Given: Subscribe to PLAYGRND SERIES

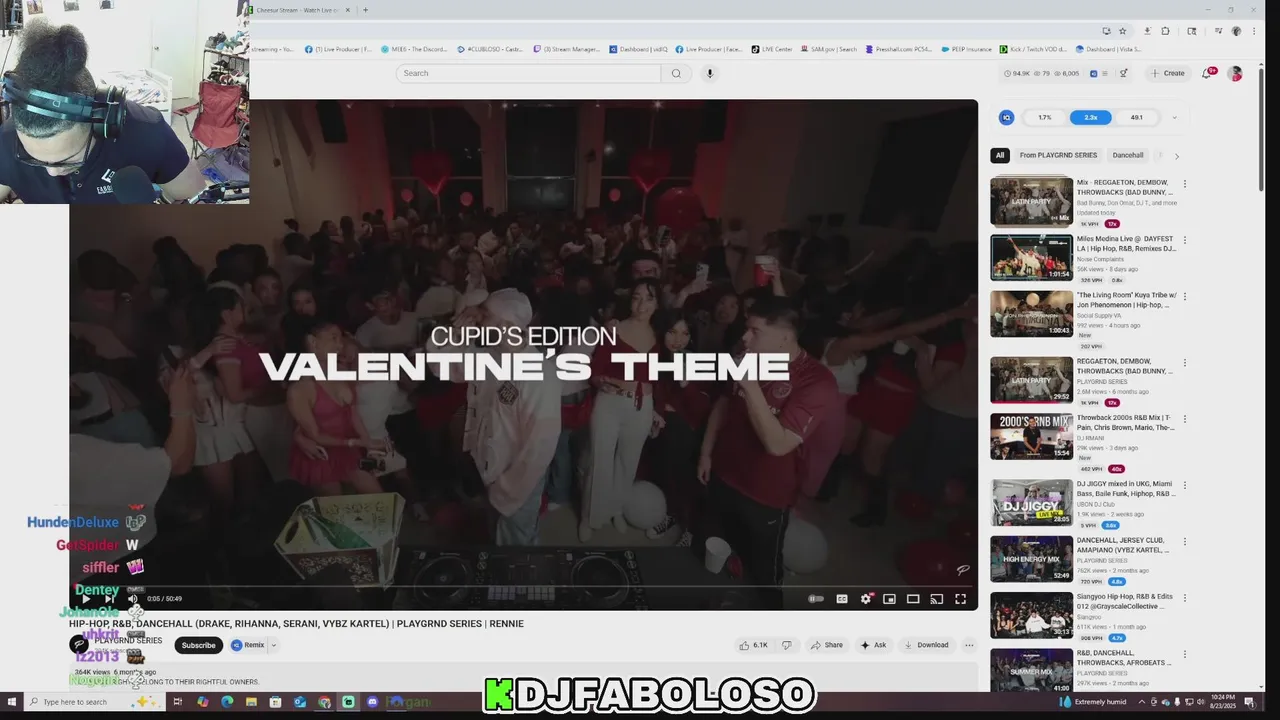Looking at the screenshot, I should pos(198,645).
